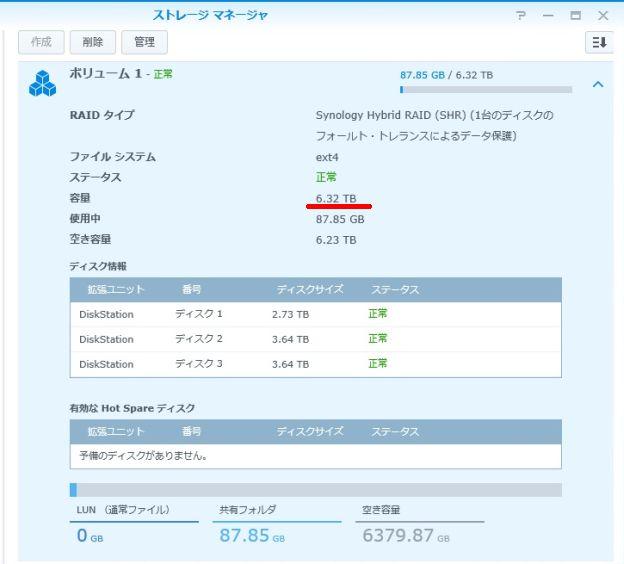Click the 正常 status of ディスク 1
Image resolution: width=624 pixels, height=564 pixels.
click(378, 314)
